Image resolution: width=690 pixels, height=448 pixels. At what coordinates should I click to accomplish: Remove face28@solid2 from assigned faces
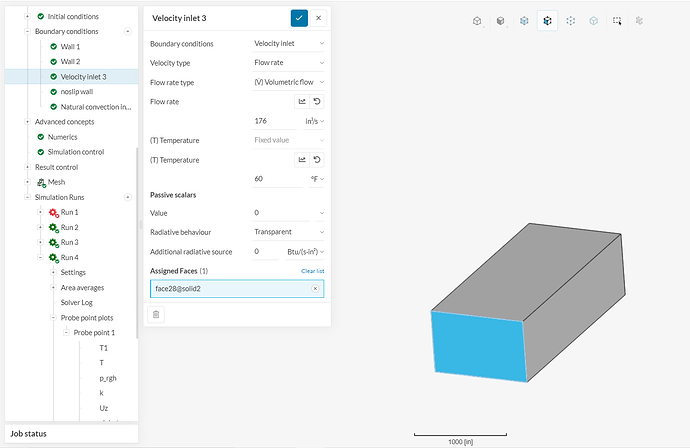pyautogui.click(x=315, y=289)
